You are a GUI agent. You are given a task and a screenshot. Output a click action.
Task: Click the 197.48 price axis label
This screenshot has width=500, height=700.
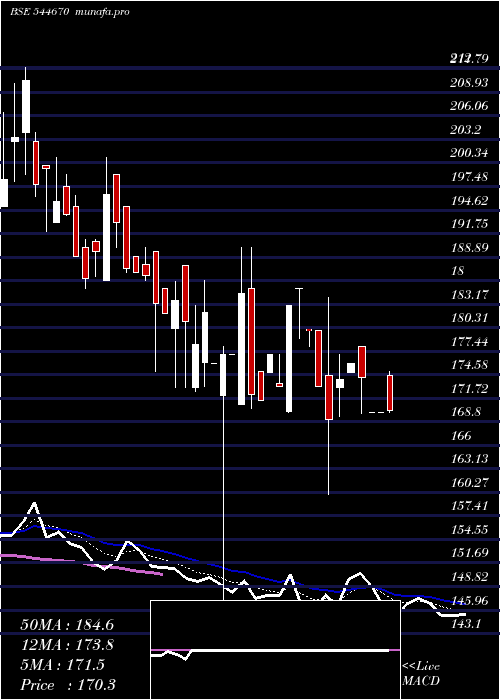tap(469, 177)
